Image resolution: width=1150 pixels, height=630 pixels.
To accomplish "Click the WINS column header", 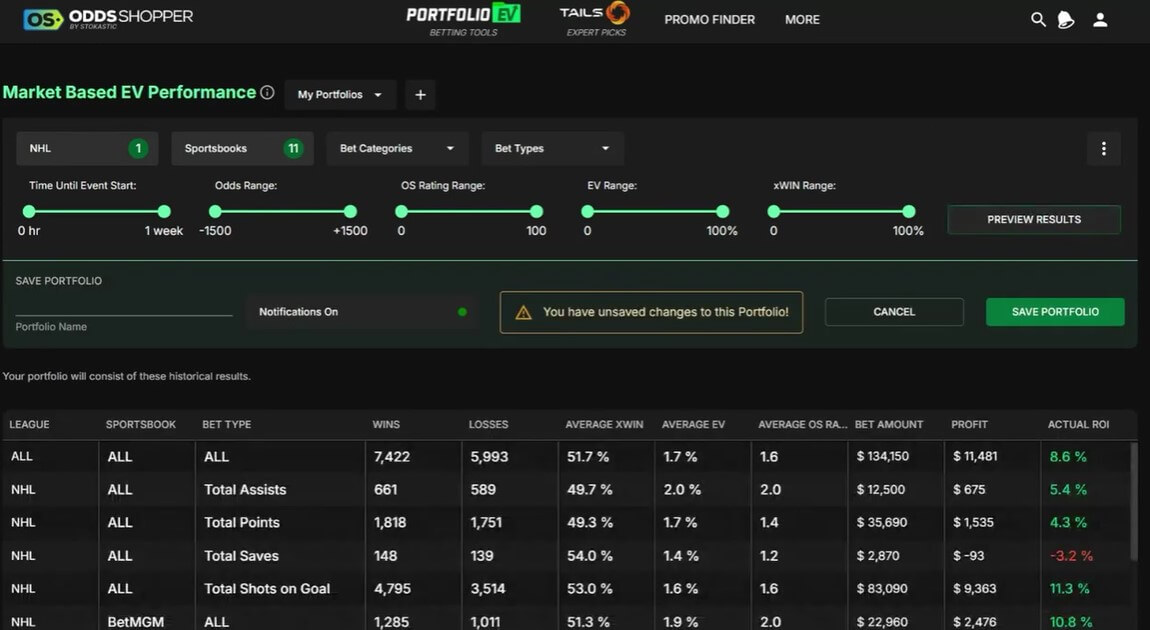I will click(386, 425).
